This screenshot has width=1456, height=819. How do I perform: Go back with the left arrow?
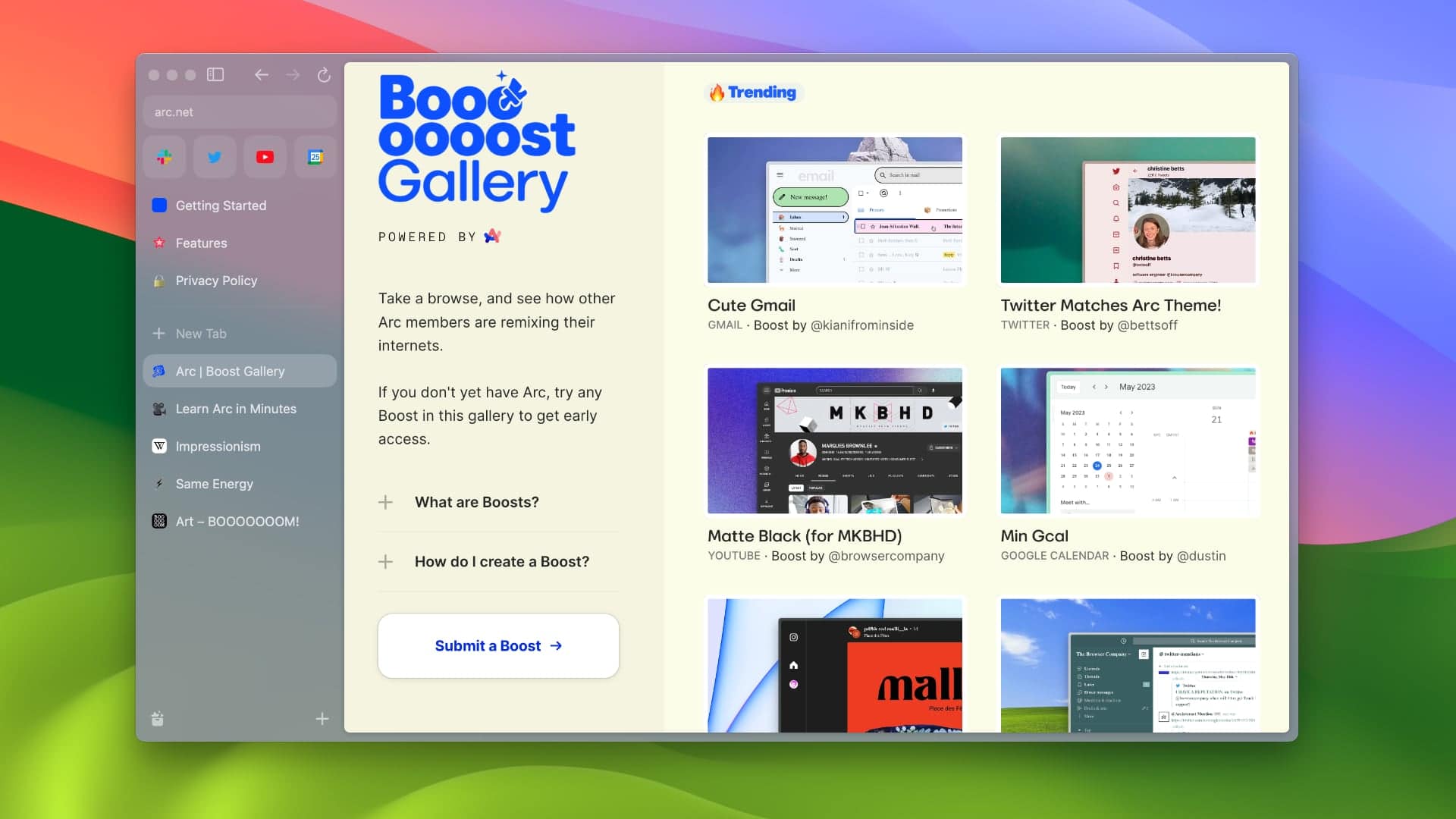pos(262,74)
